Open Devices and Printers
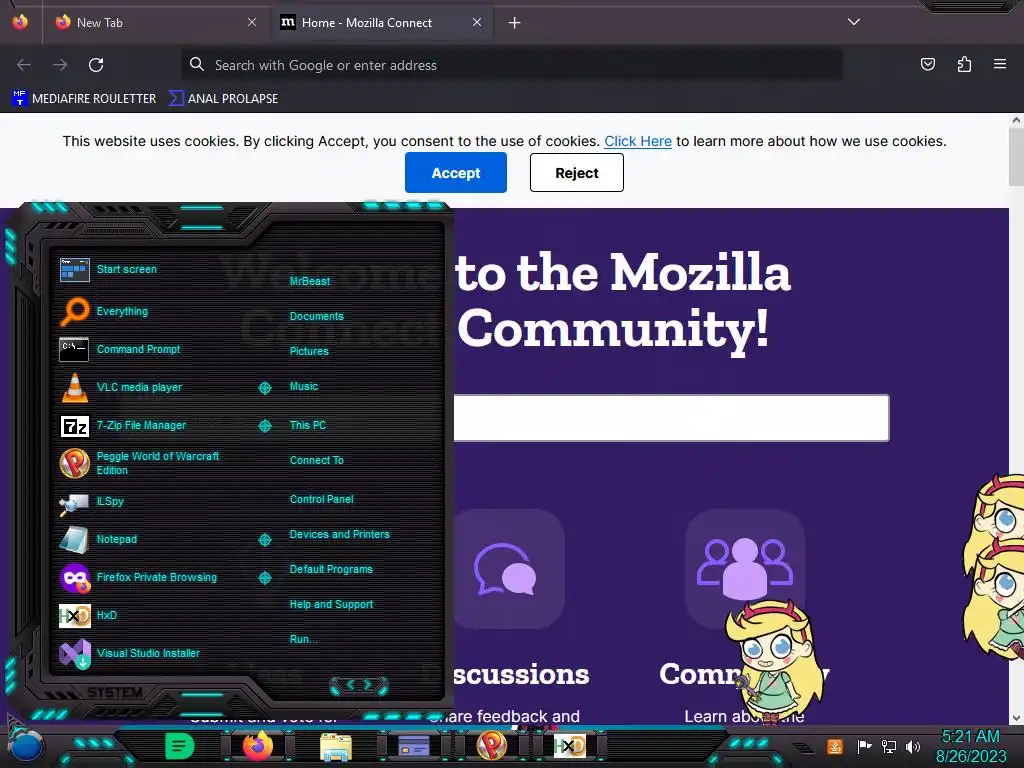This screenshot has height=768, width=1024. tap(340, 534)
